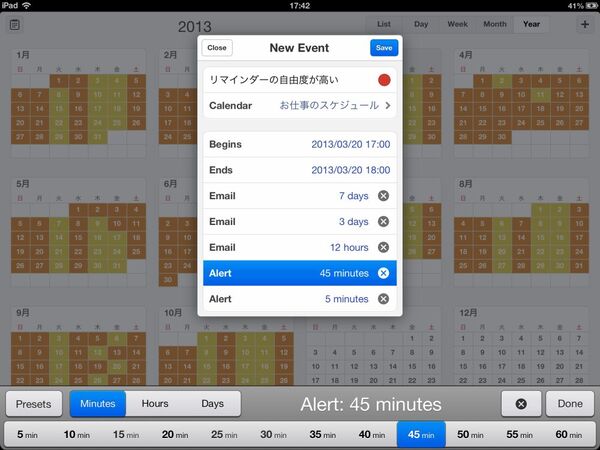Viewport: 600px width, 450px height.
Task: Switch to Month view
Action: 495,24
